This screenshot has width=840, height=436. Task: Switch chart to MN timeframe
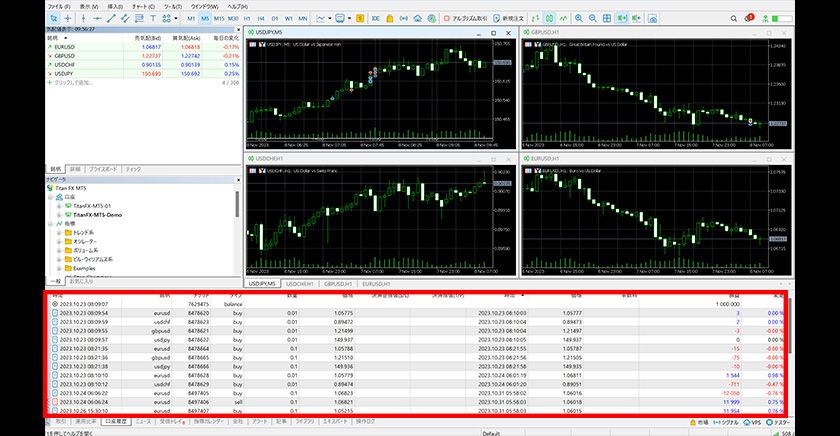303,18
